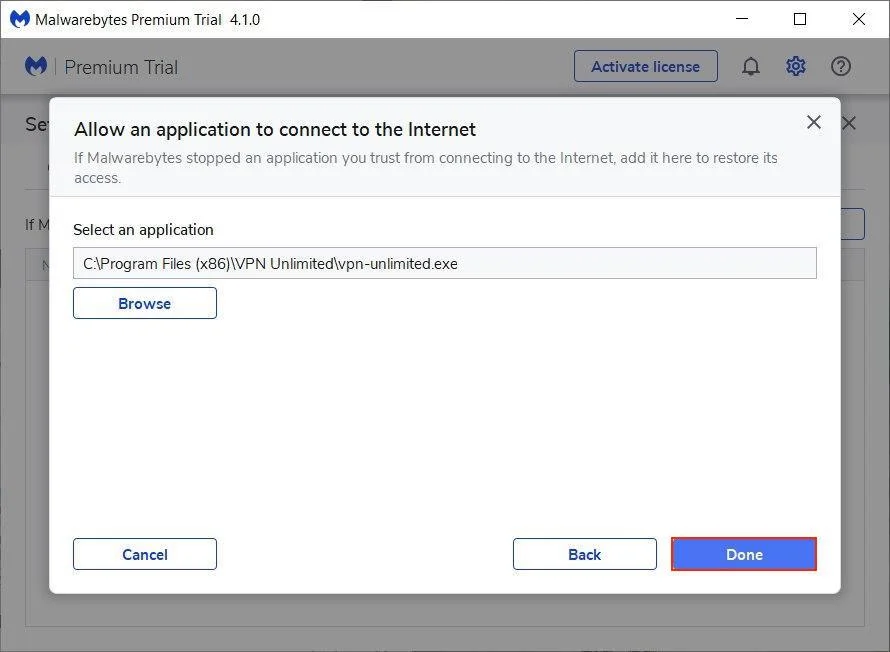890x652 pixels.
Task: Maximize the Malwarebytes window
Action: click(800, 19)
